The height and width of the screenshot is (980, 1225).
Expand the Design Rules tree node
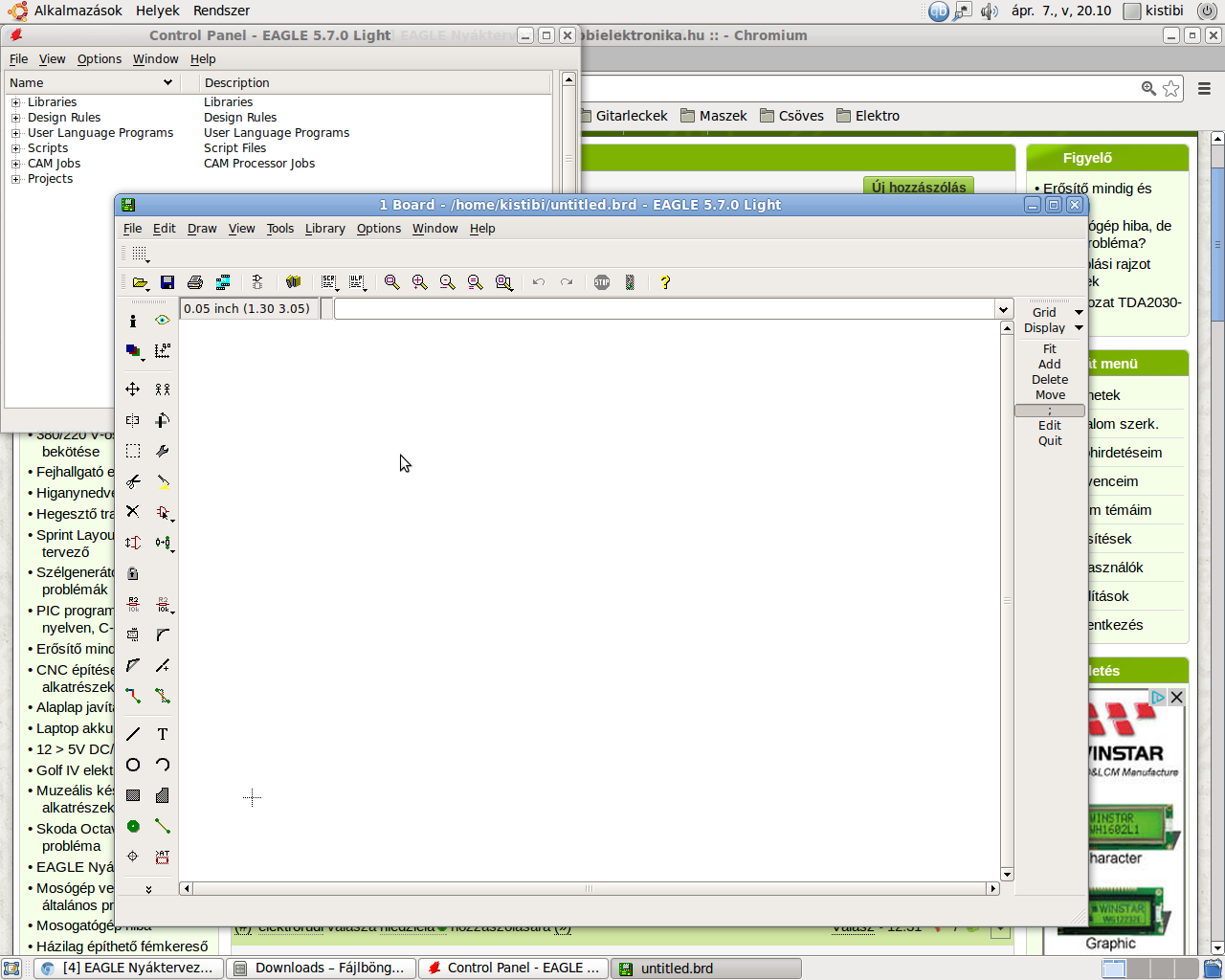(x=15, y=118)
